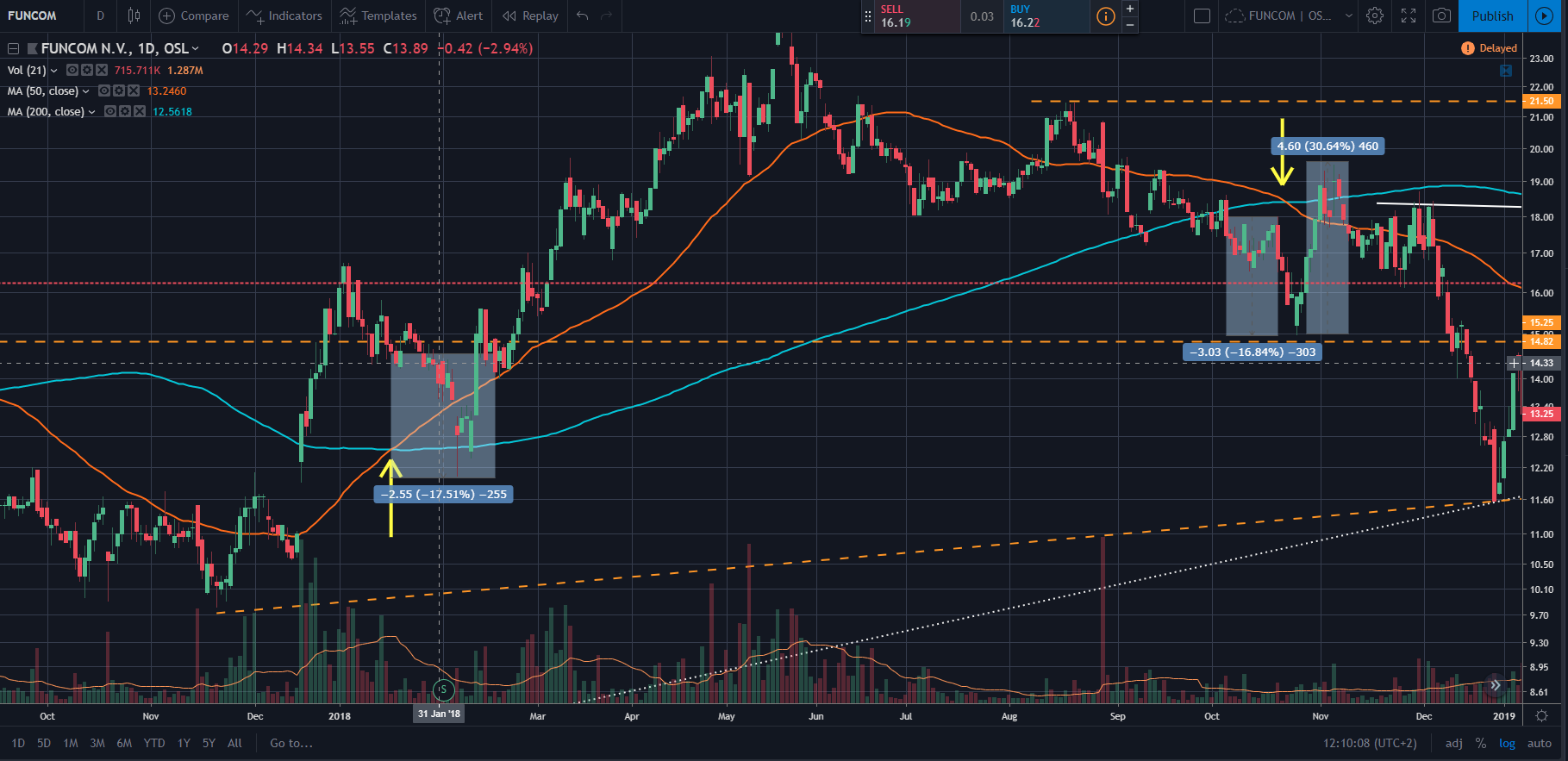The image size is (1568, 761).
Task: Hide the Vol (21) indicator via eye icon
Action: [73, 70]
